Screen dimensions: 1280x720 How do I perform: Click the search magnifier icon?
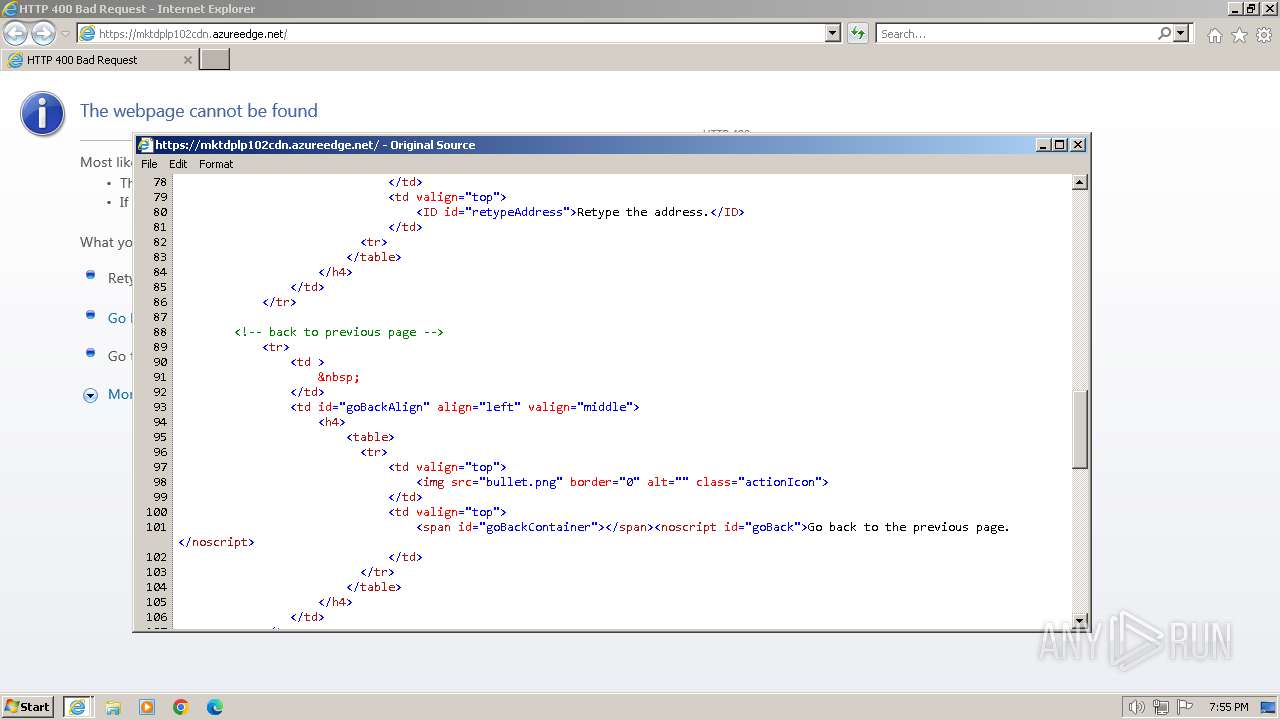point(1164,34)
